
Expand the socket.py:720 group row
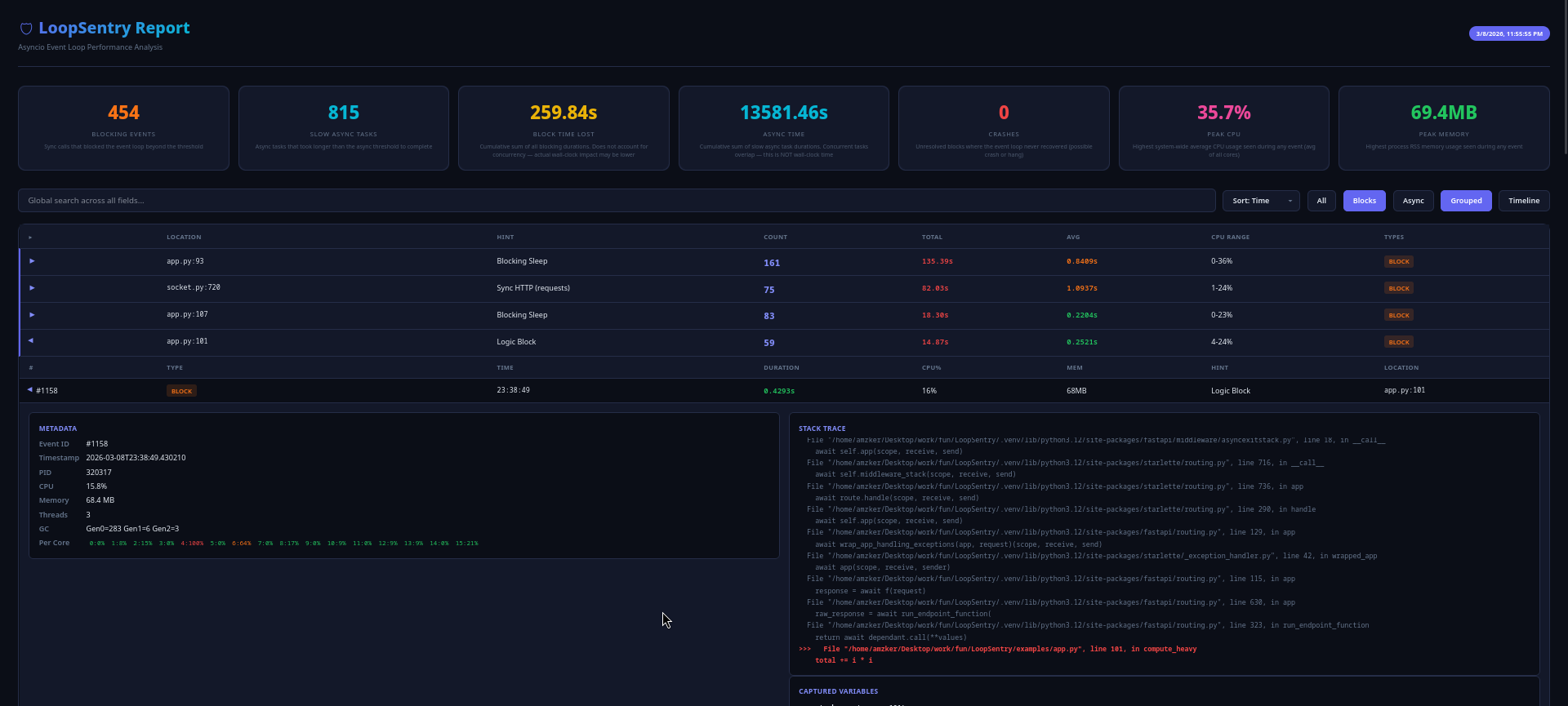tap(32, 288)
